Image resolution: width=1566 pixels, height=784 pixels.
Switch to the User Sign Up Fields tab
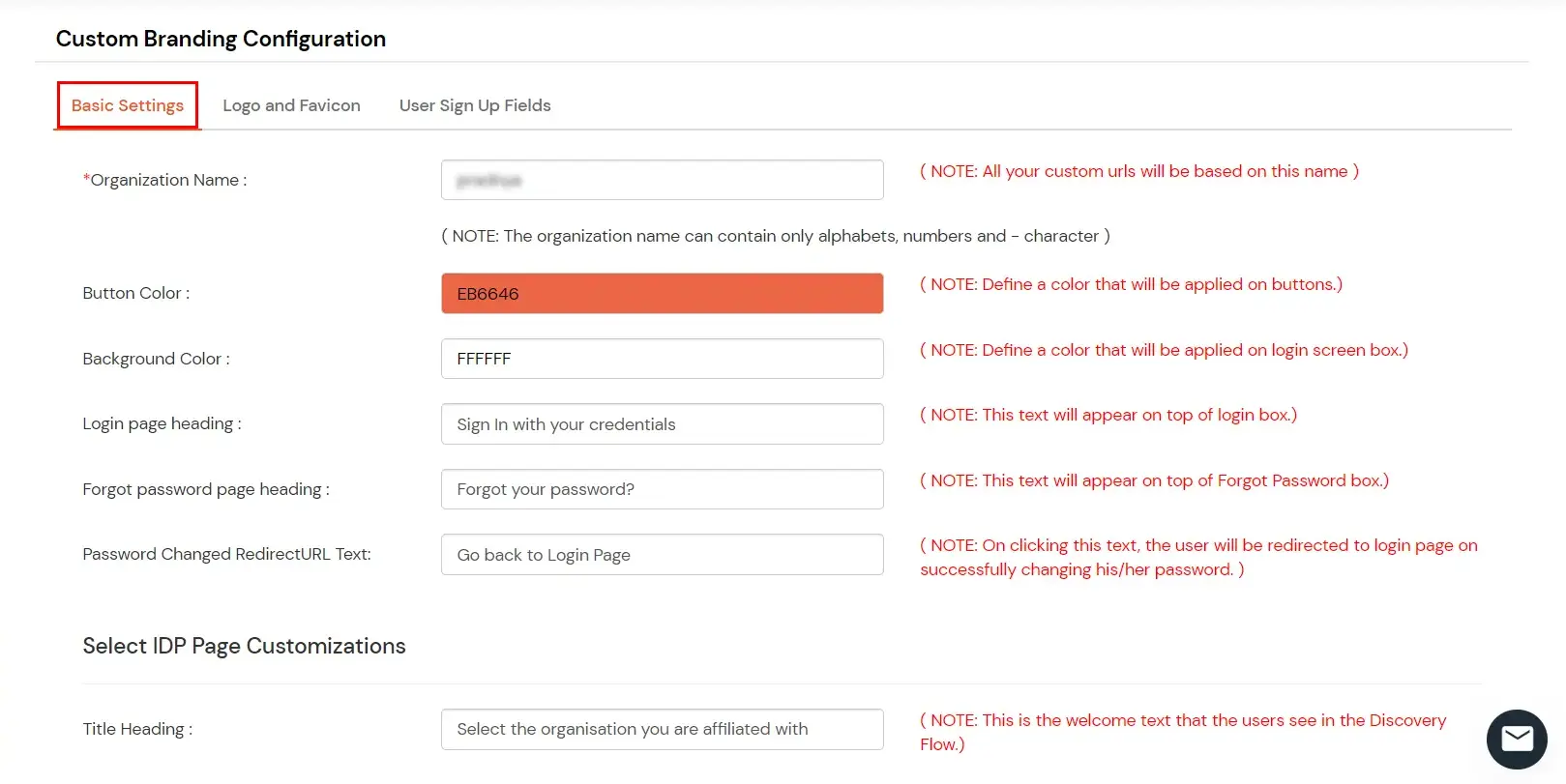pyautogui.click(x=474, y=104)
